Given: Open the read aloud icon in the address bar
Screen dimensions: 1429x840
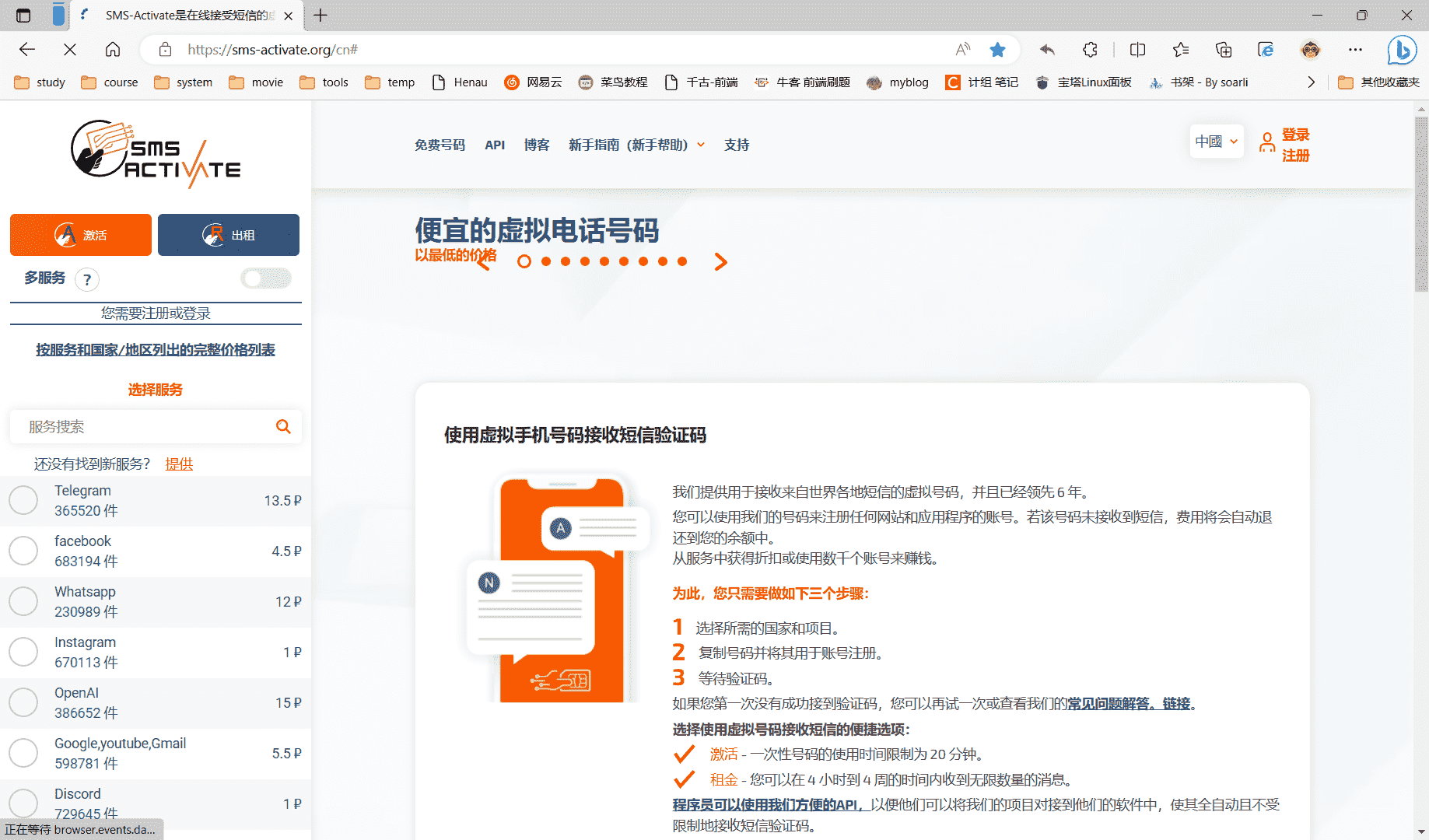Looking at the screenshot, I should tap(963, 50).
